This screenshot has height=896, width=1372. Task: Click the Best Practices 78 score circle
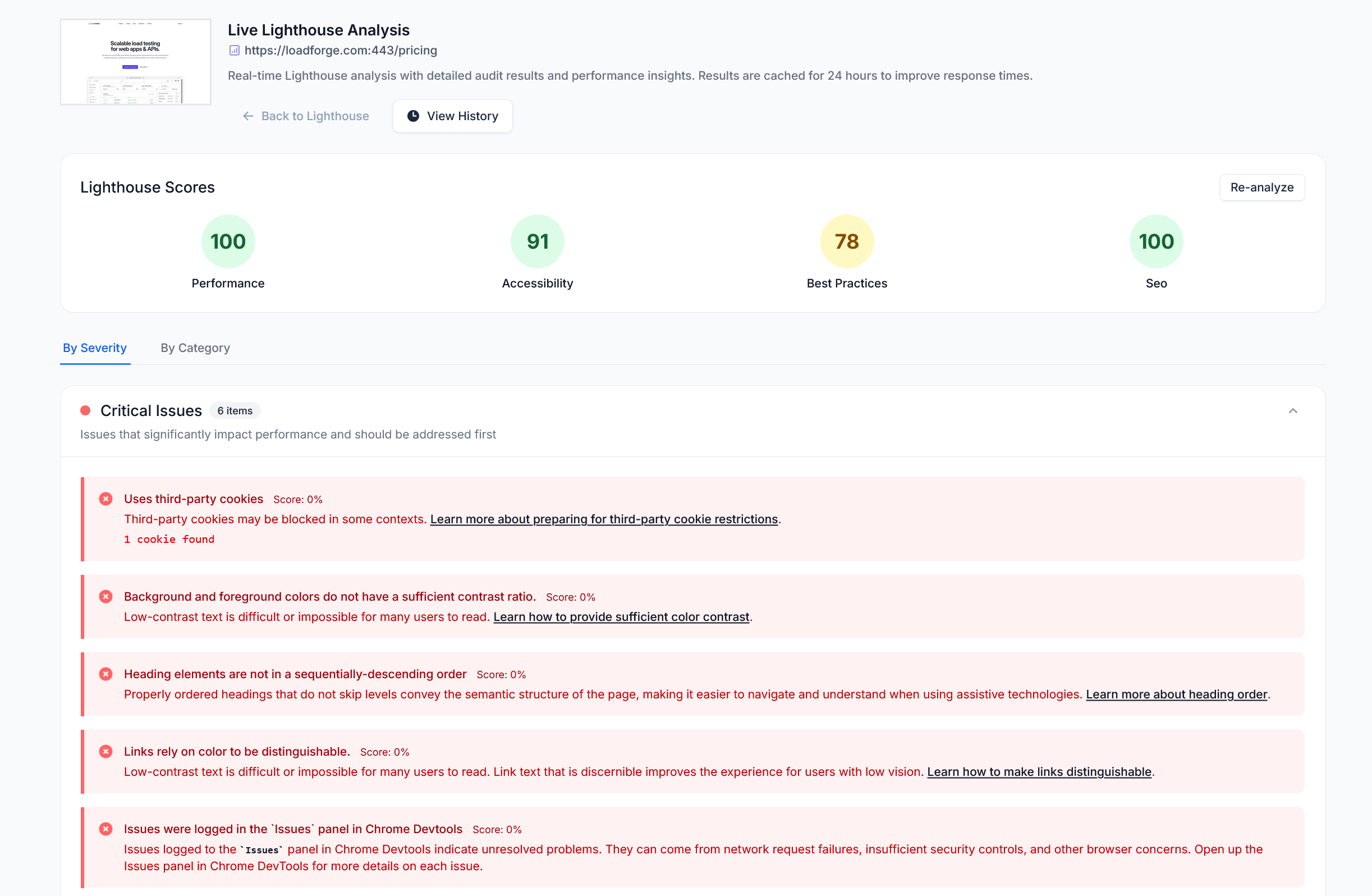click(846, 241)
